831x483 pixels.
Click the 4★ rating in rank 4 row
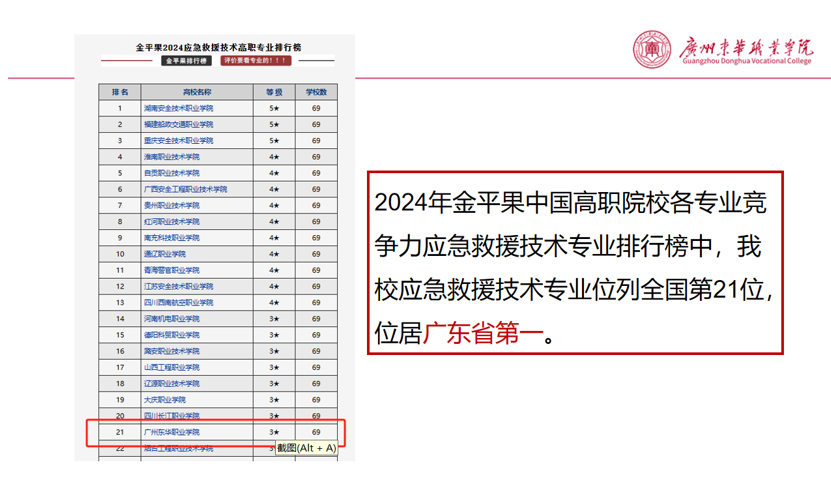pyautogui.click(x=274, y=157)
